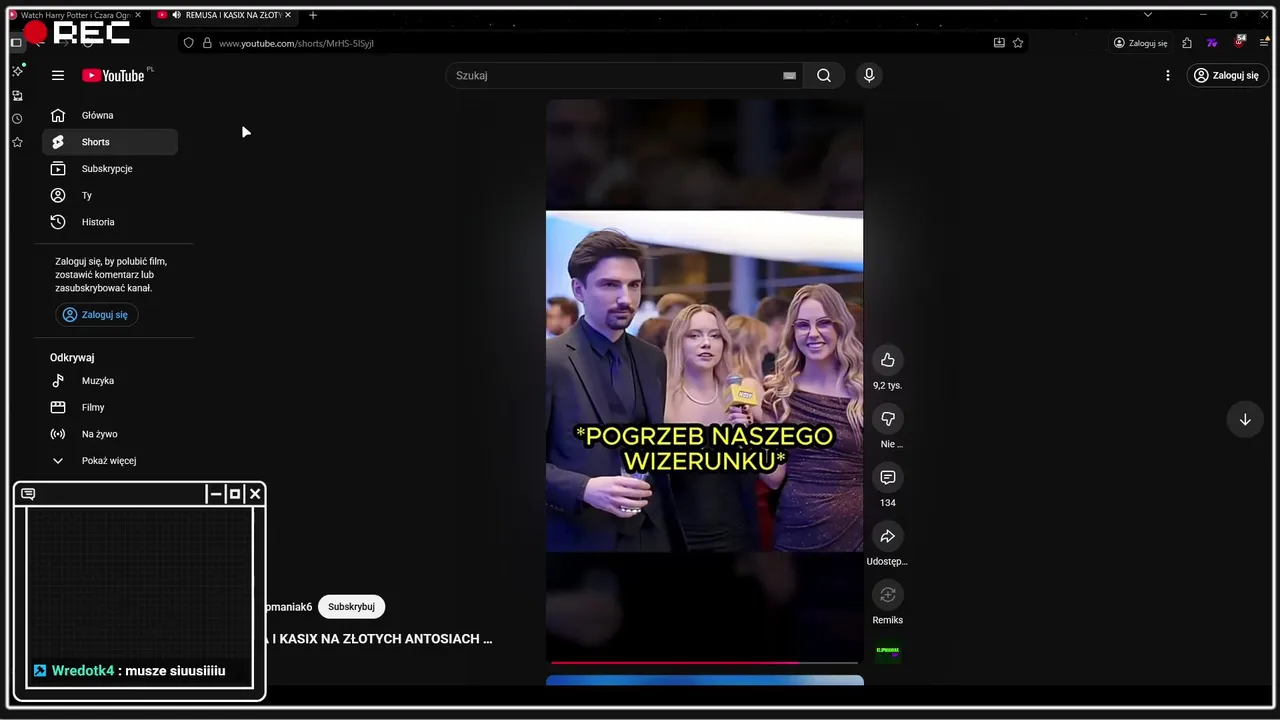Open Na żywo under Odkrywaj

tap(110, 434)
